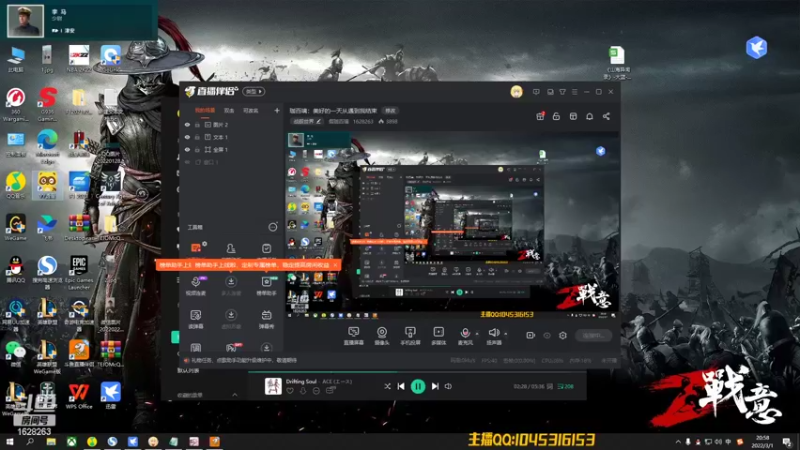
Task: Skip to previous track in music player
Action: pos(401,386)
